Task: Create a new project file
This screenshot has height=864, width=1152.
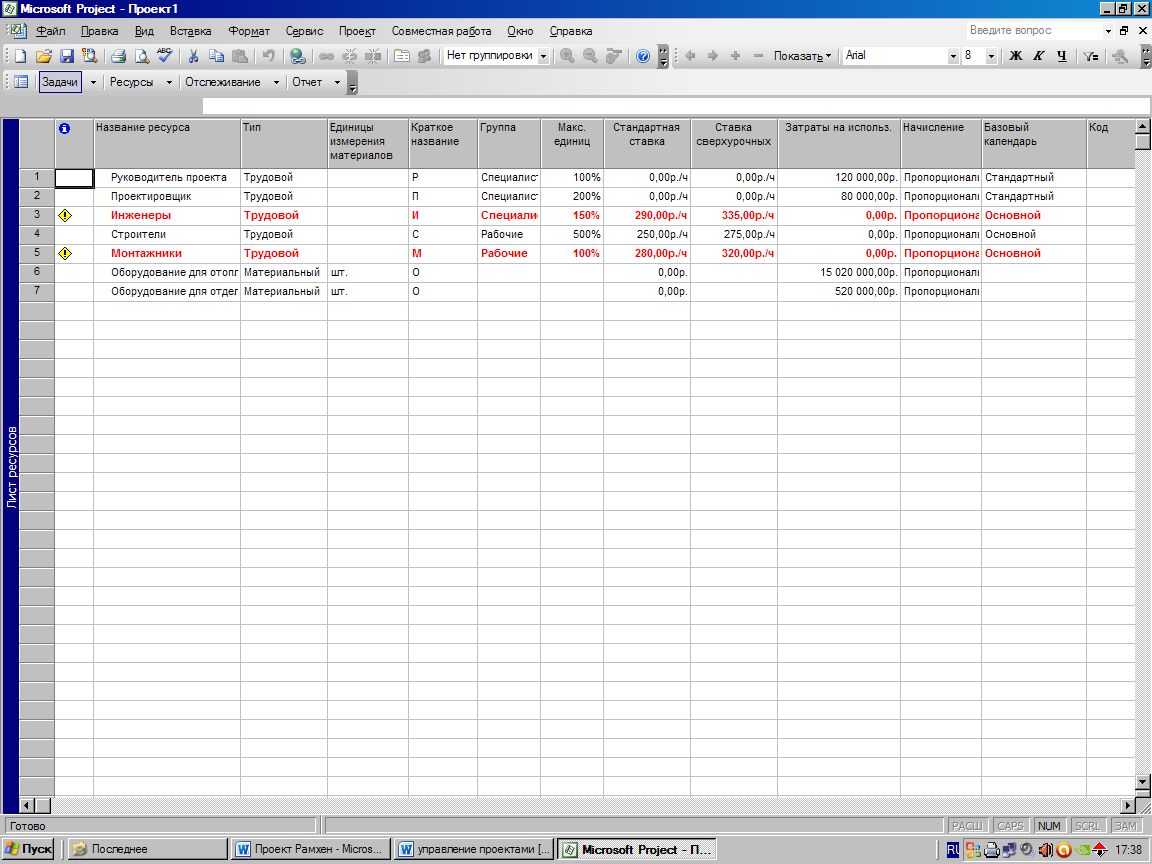Action: [x=21, y=56]
